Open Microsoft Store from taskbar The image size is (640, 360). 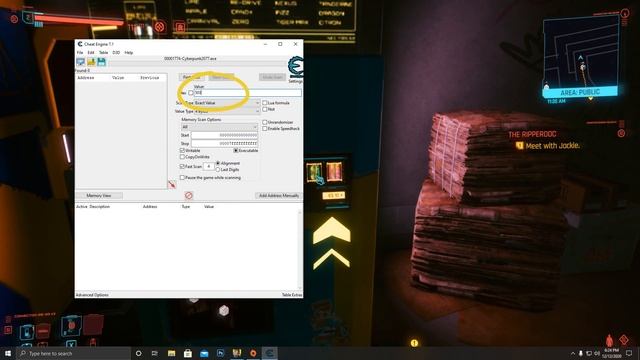click(x=188, y=353)
